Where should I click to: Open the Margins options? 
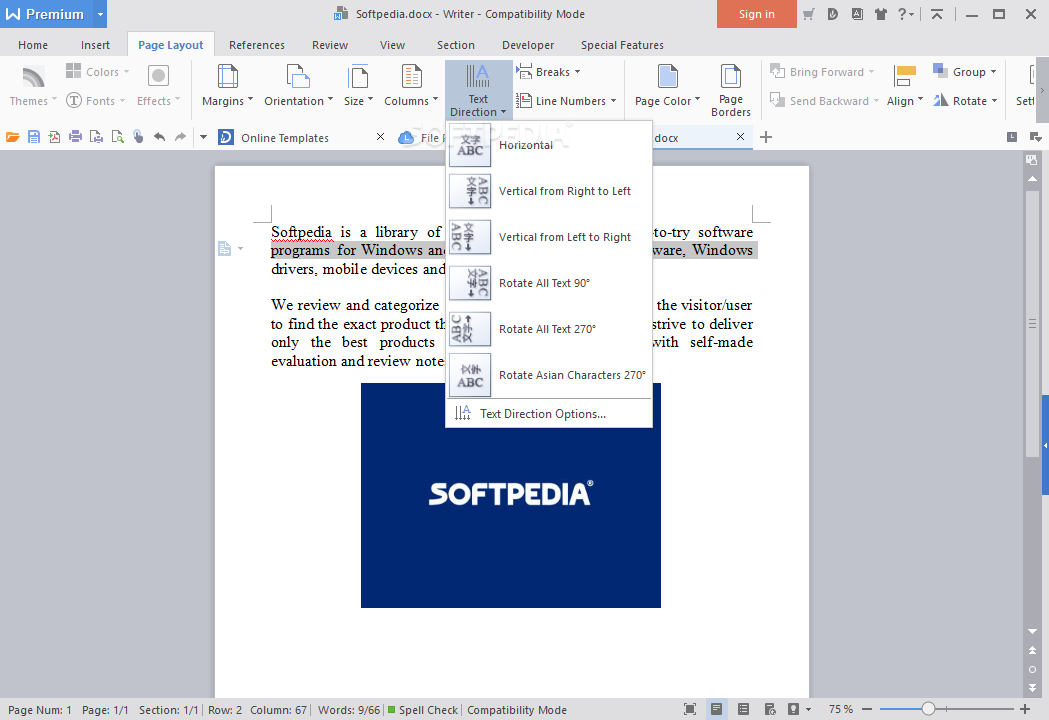click(x=227, y=86)
